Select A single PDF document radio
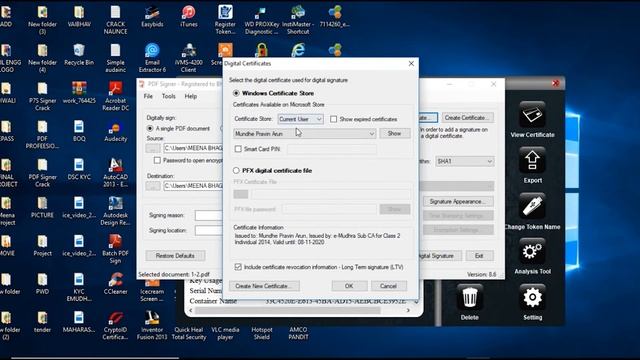This screenshot has height=360, width=640. tap(150, 129)
